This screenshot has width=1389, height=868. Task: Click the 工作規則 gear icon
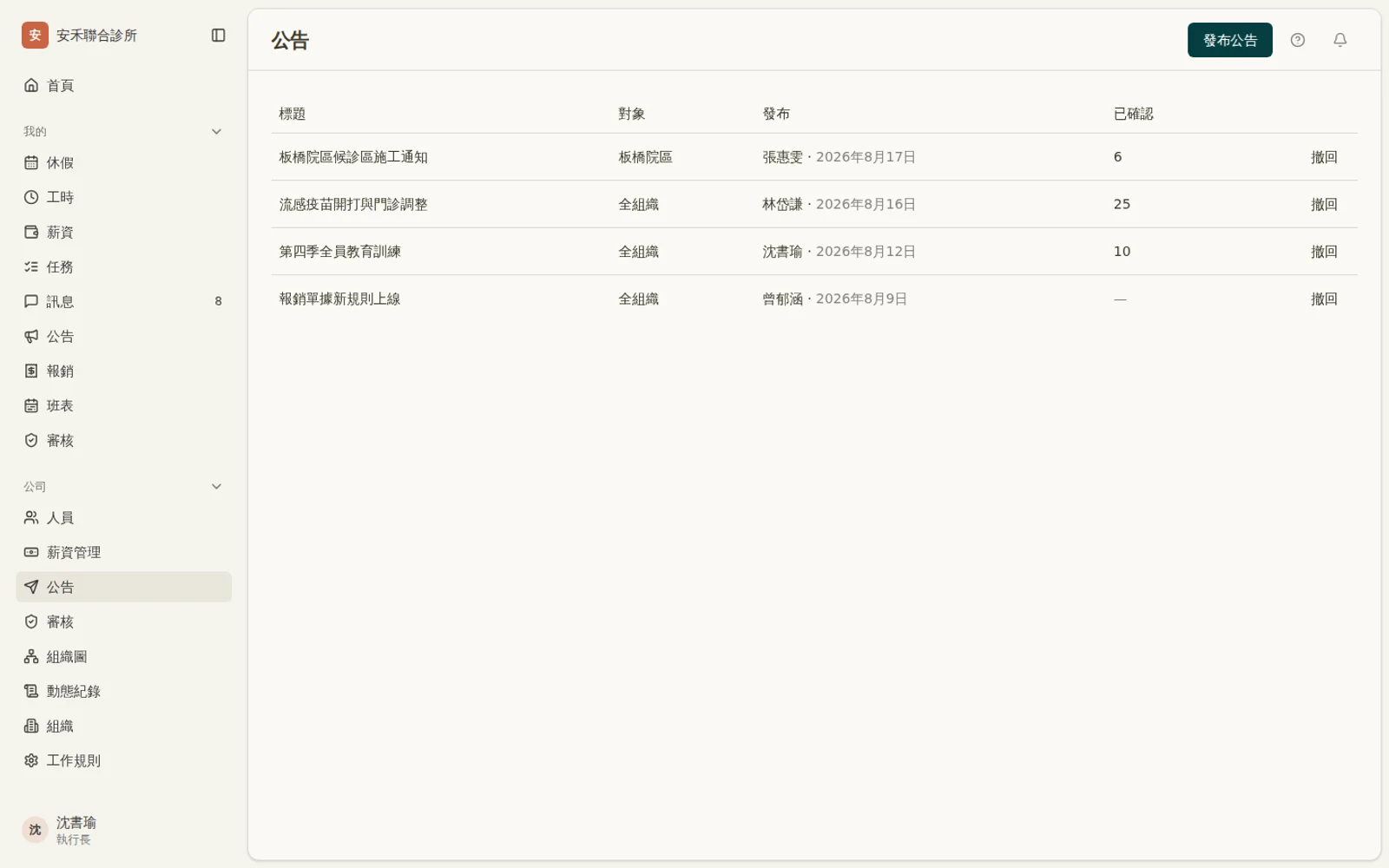[31, 760]
